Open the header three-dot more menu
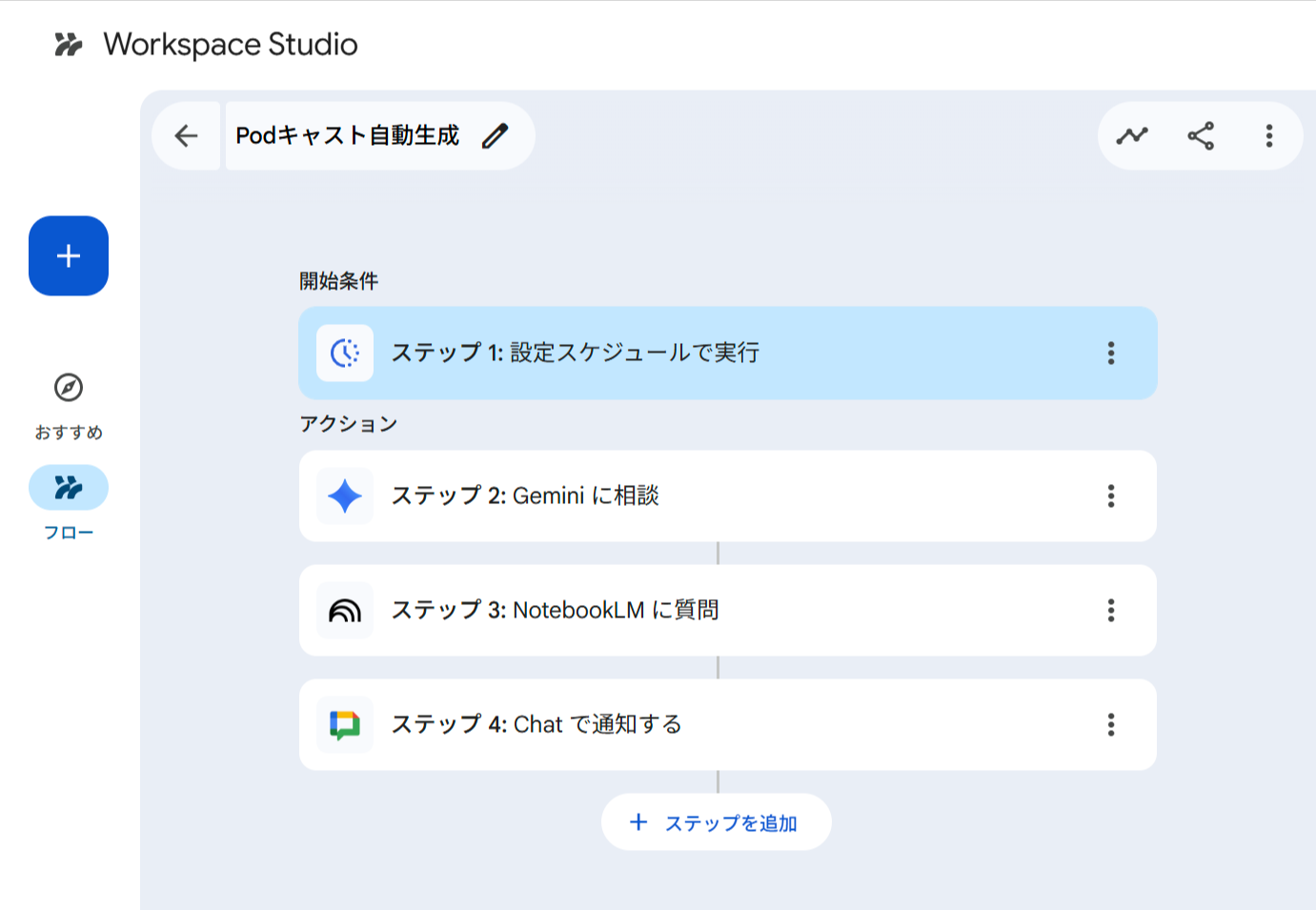This screenshot has height=910, width=1316. pos(1269,136)
